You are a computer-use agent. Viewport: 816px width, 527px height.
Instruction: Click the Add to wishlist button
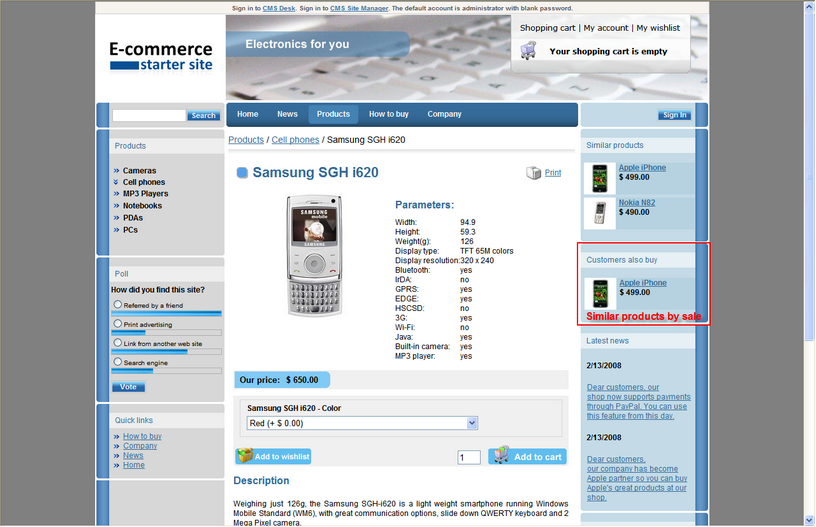[273, 456]
